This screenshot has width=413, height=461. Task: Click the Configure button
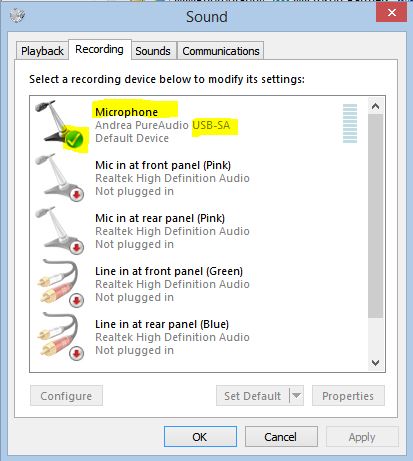66,396
